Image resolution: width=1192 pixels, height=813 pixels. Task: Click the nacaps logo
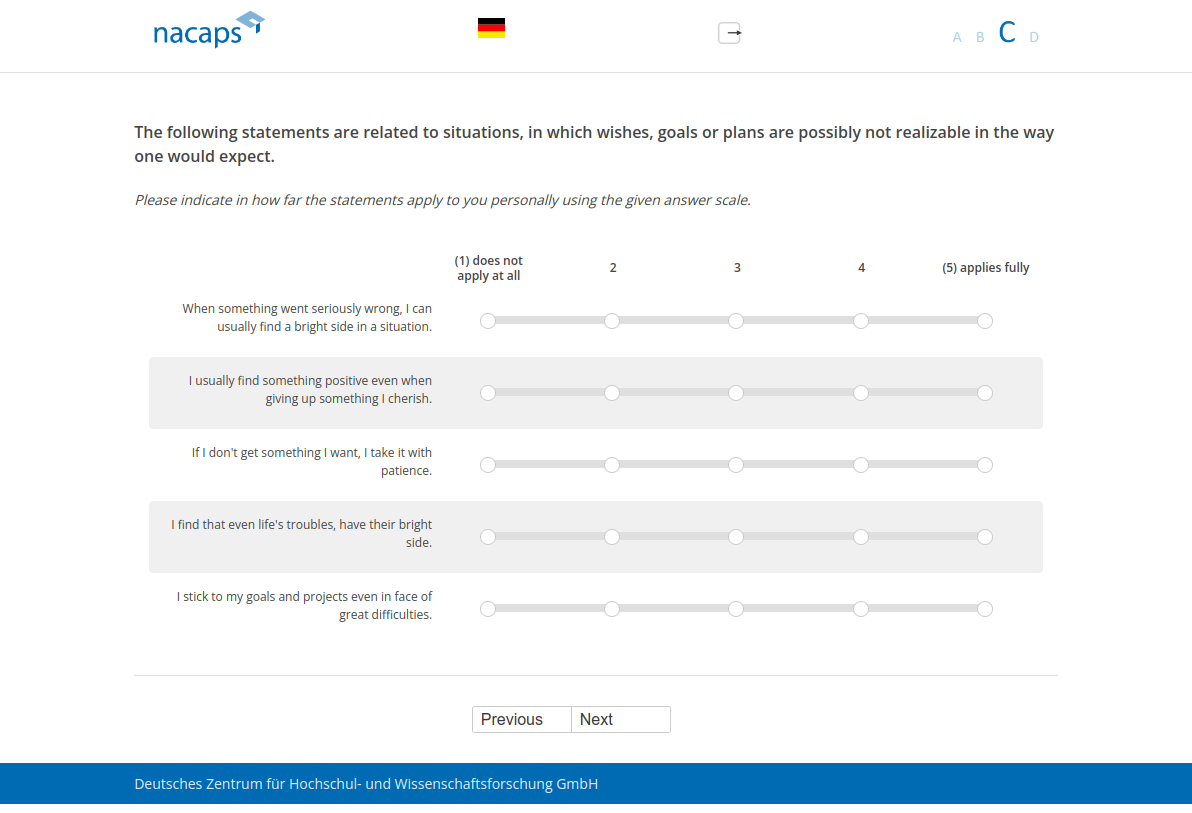point(208,30)
